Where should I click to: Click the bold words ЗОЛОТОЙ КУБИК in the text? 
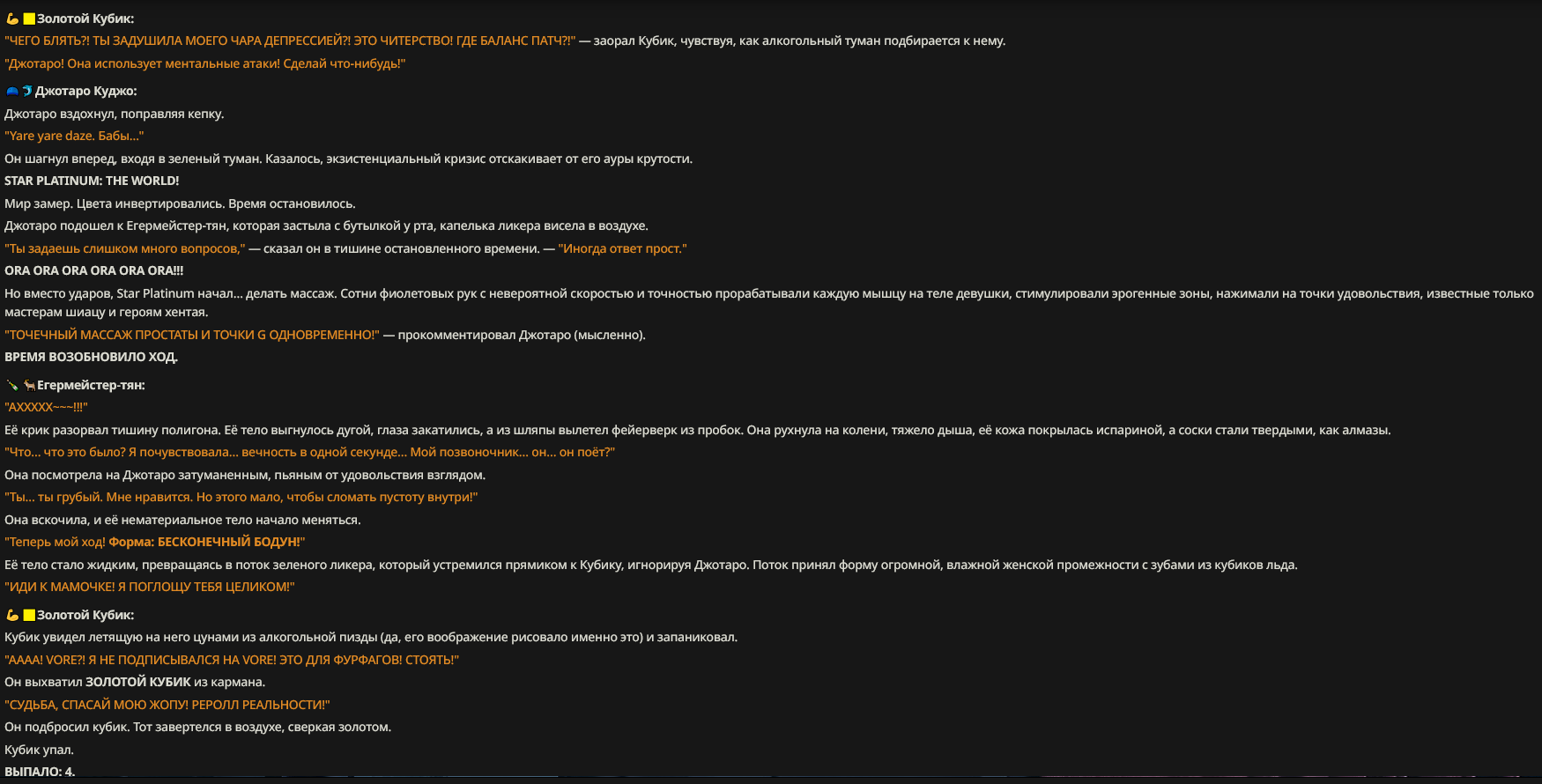(x=138, y=682)
